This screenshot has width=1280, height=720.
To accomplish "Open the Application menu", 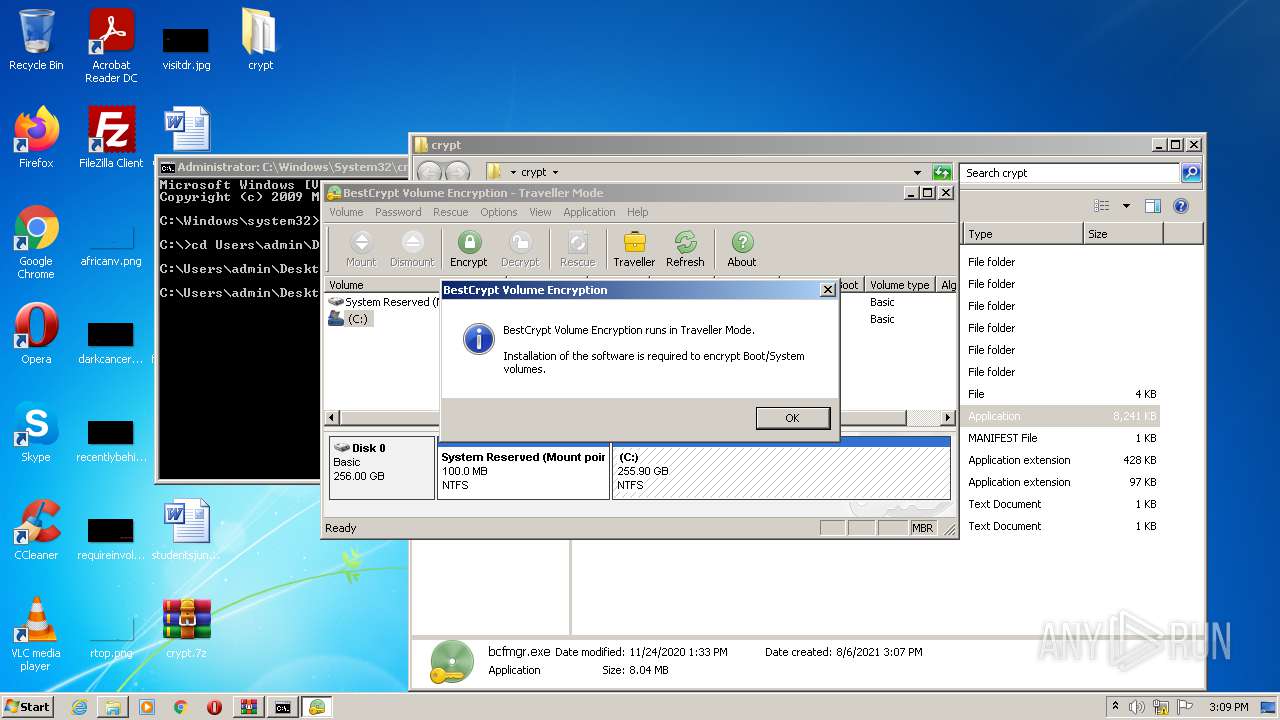I will [589, 212].
